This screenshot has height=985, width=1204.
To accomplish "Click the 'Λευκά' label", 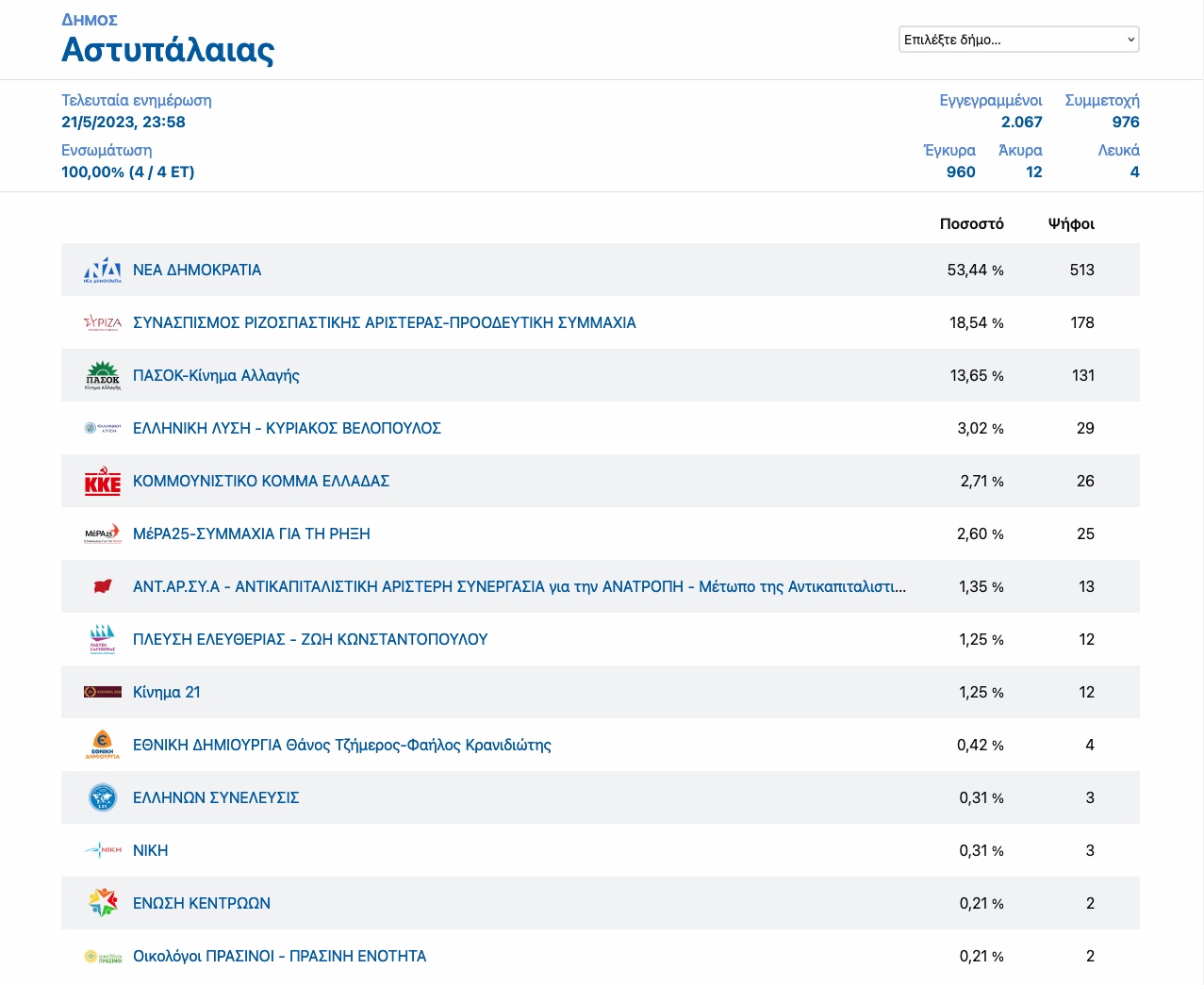I will pos(1119,150).
